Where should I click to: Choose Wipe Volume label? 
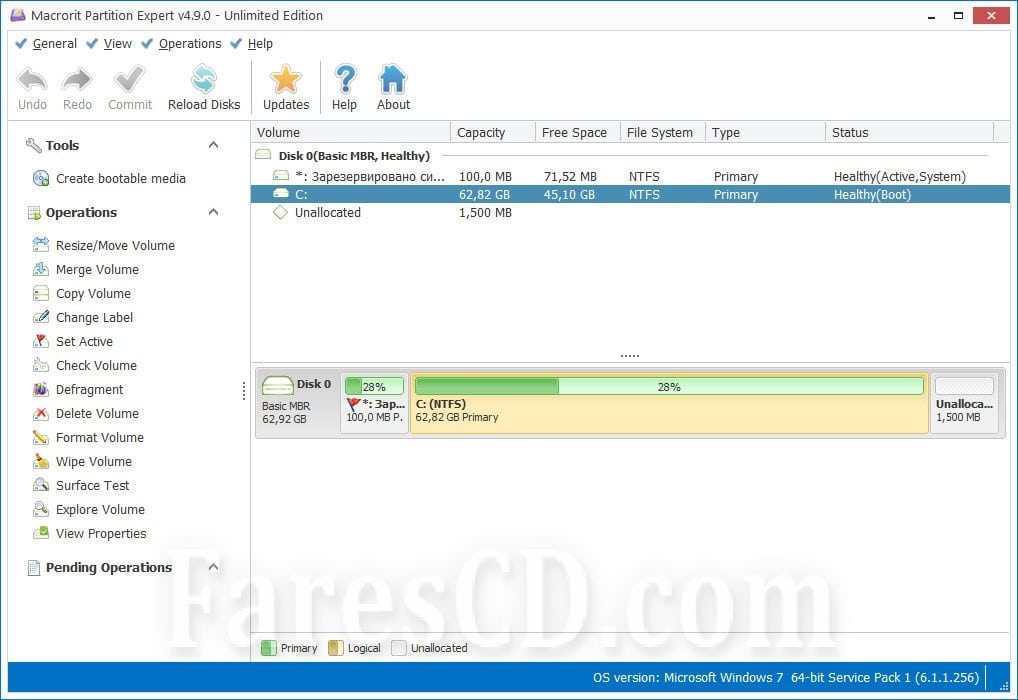tap(93, 462)
